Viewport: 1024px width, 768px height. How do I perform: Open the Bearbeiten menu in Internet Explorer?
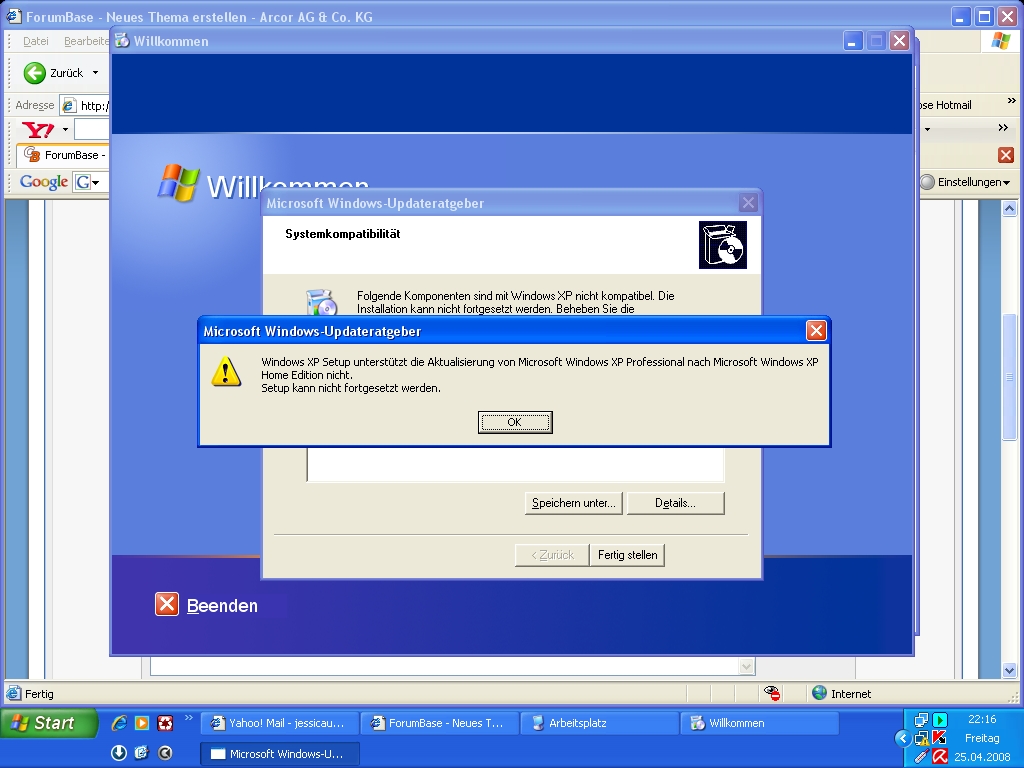click(86, 41)
